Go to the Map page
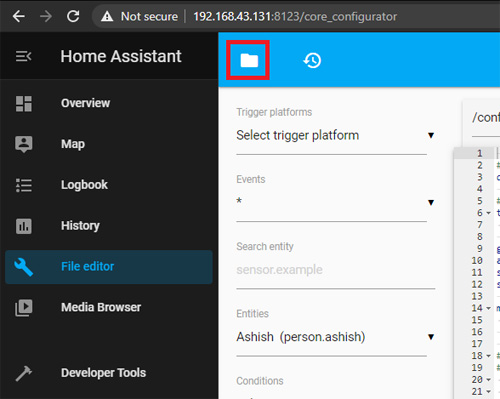The height and width of the screenshot is (399, 500). coord(73,144)
